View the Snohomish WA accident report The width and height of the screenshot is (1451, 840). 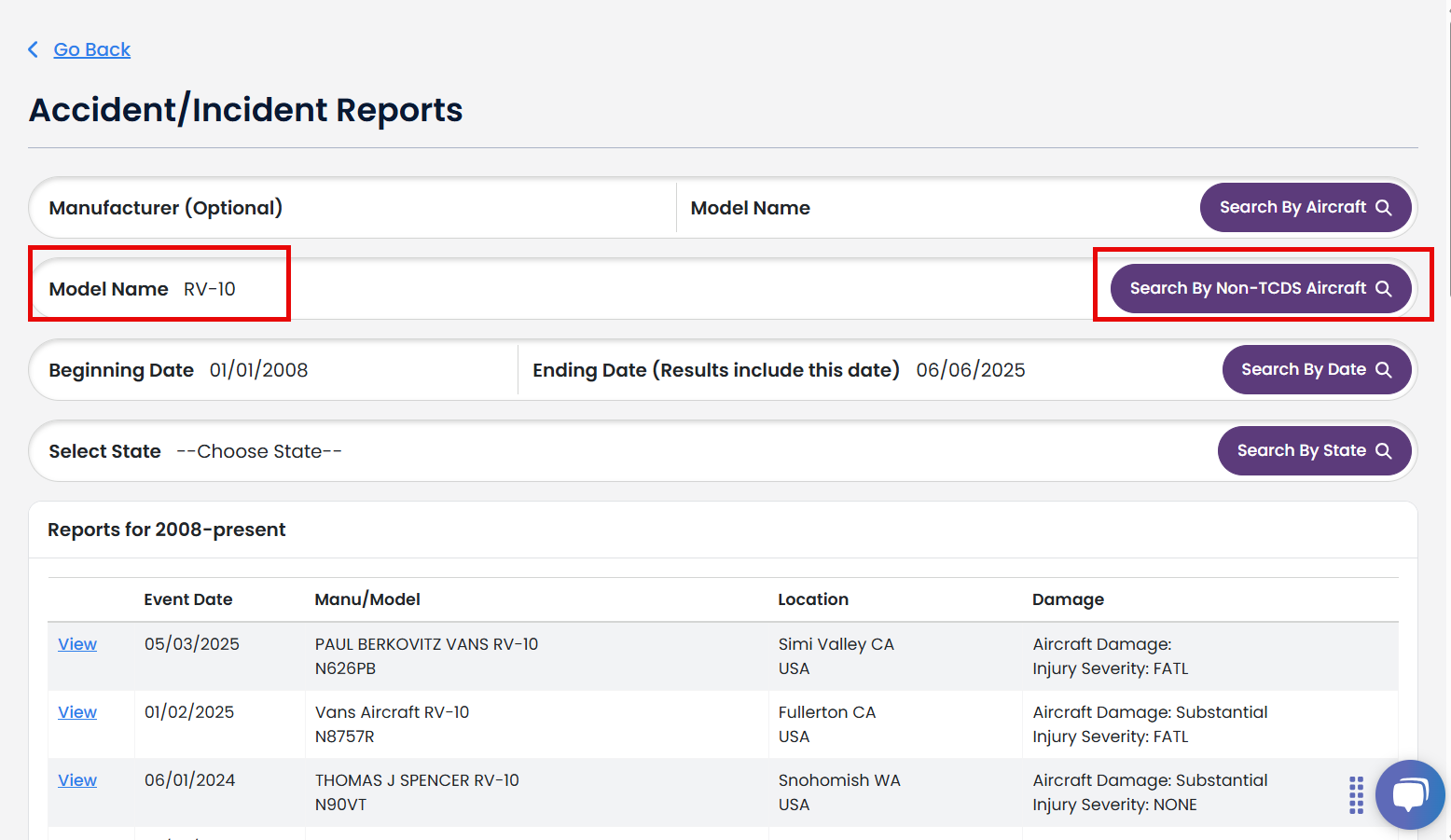76,779
